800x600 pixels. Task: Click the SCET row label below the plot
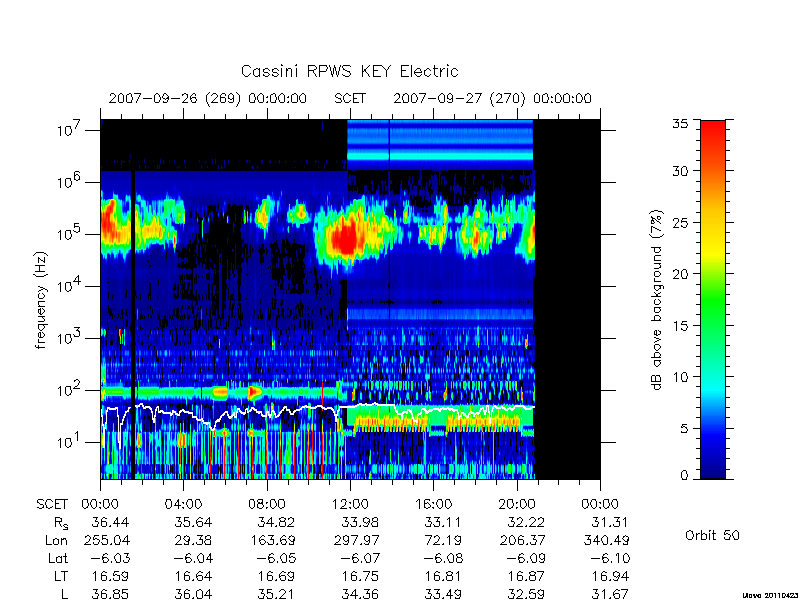[x=52, y=504]
